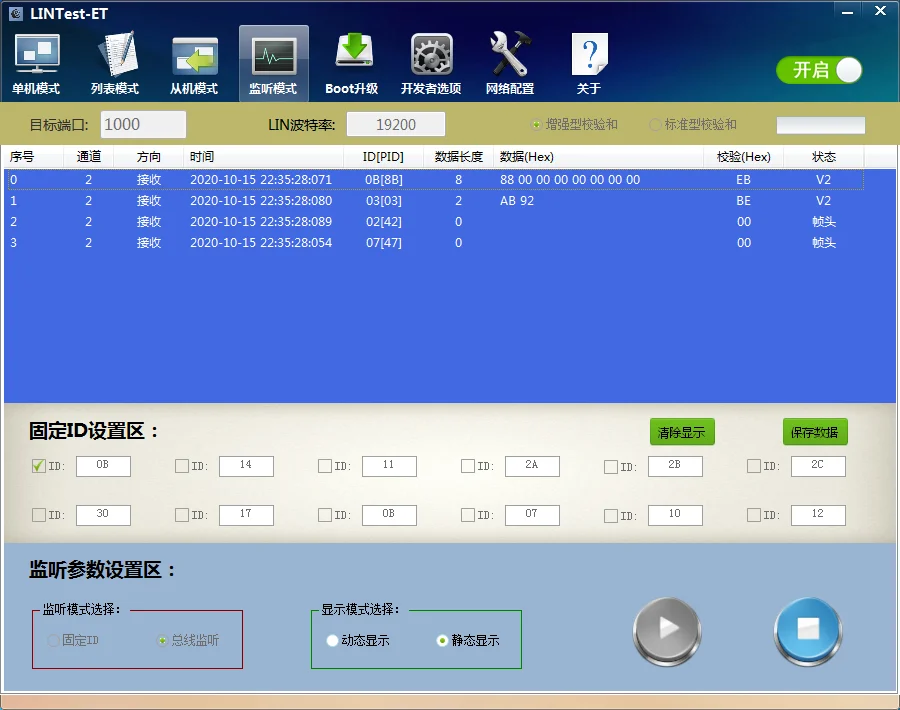Click the 保存数据 save data button
This screenshot has height=710, width=900.
pyautogui.click(x=815, y=432)
